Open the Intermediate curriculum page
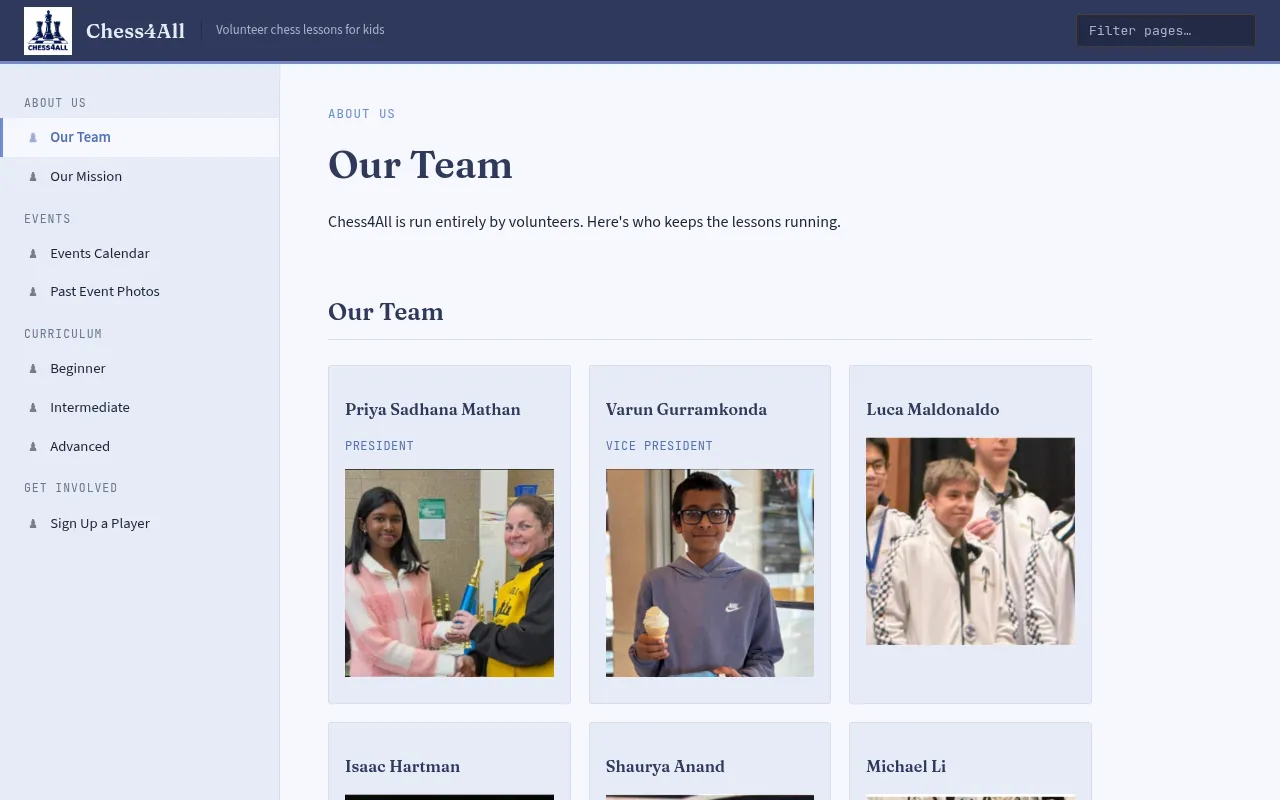Viewport: 1280px width, 800px height. 140,408
